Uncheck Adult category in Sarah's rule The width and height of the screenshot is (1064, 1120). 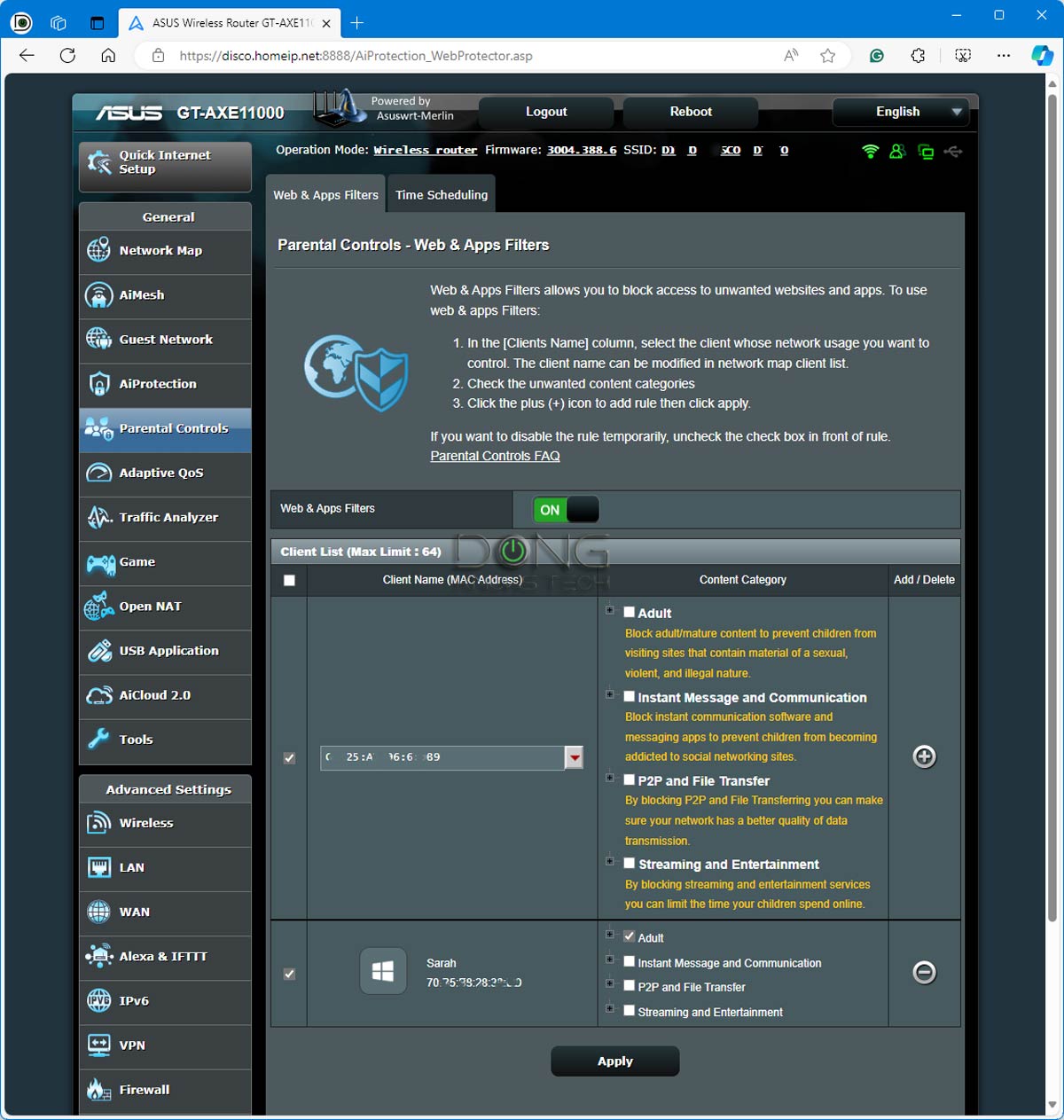click(629, 936)
